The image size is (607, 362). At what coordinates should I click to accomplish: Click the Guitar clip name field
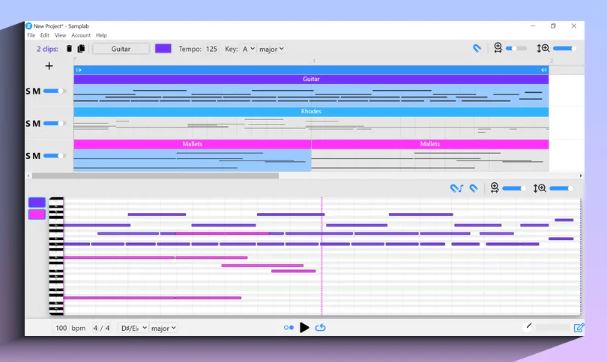click(121, 49)
